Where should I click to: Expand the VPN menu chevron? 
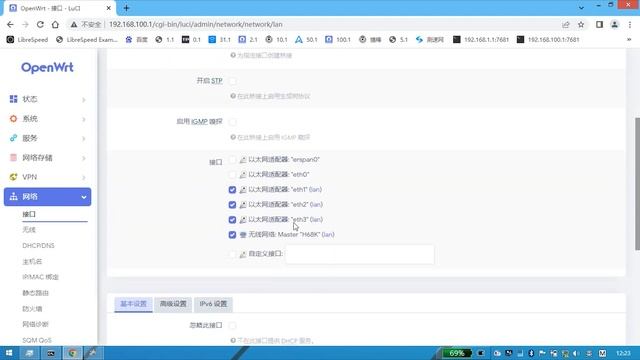(x=84, y=177)
